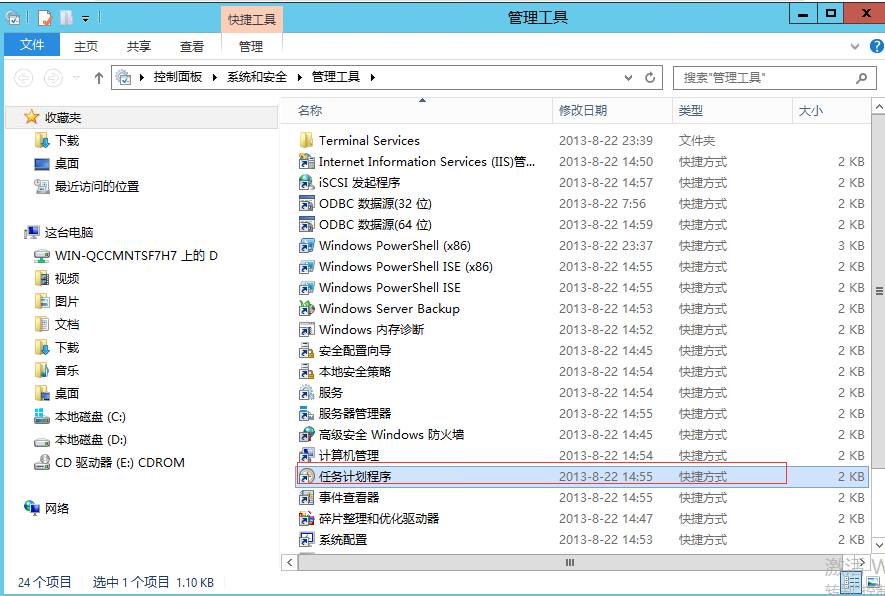Sort by the 大小 column header
Viewport: 885px width, 596px height.
click(x=831, y=110)
